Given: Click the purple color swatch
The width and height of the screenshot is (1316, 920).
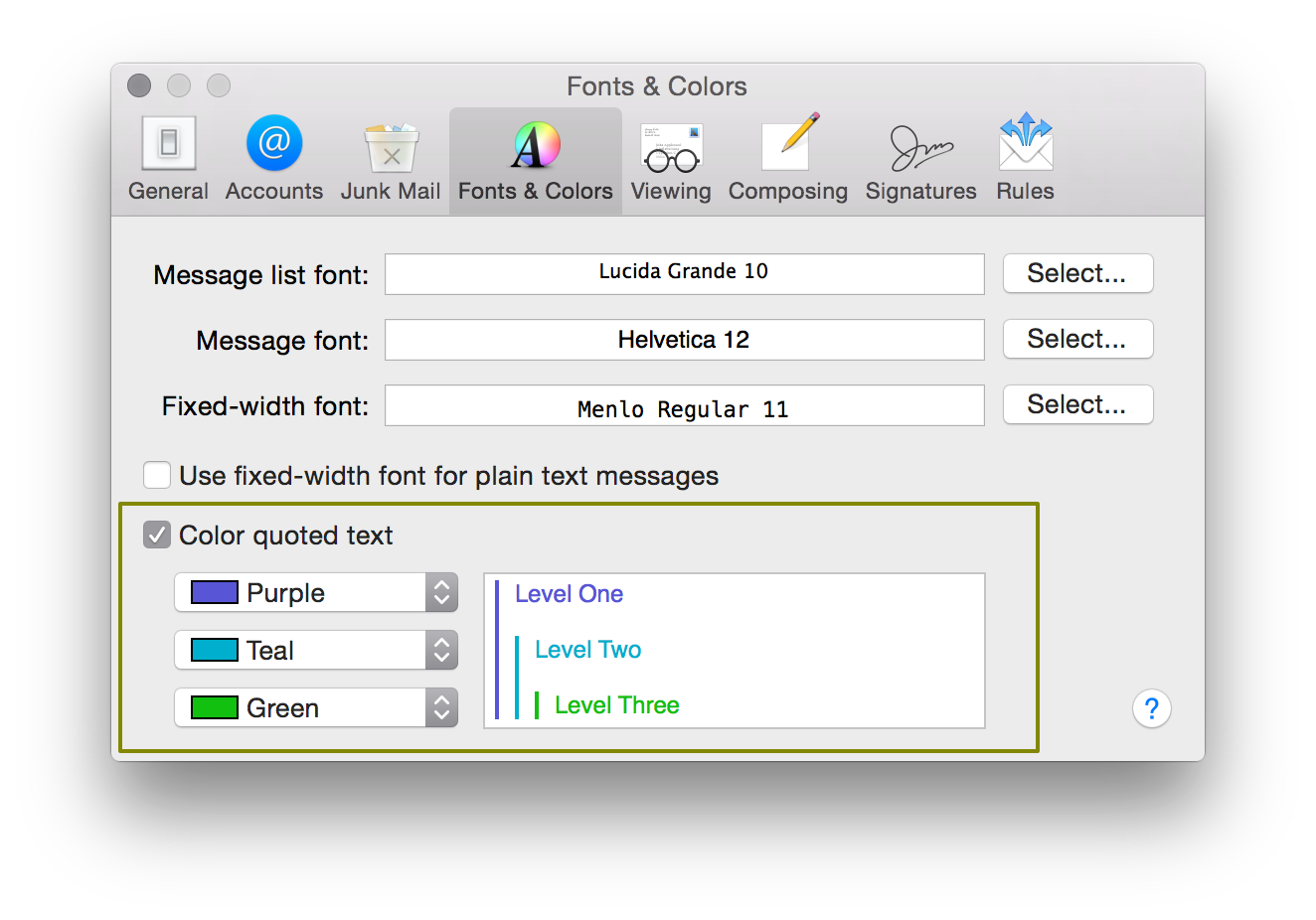Looking at the screenshot, I should click(x=215, y=592).
